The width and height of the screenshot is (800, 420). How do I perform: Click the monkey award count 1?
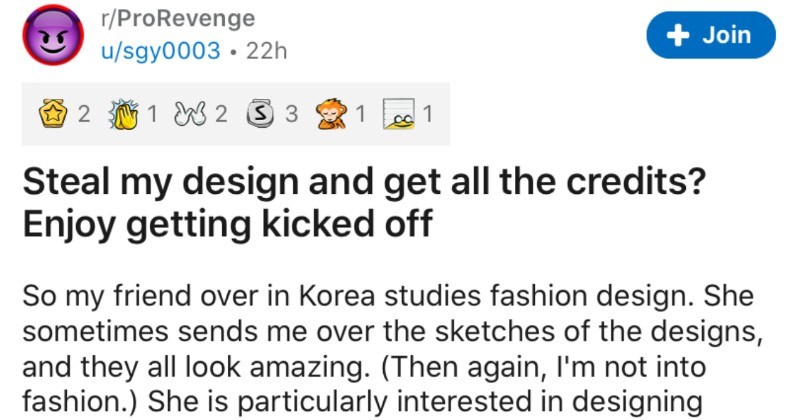tap(360, 114)
